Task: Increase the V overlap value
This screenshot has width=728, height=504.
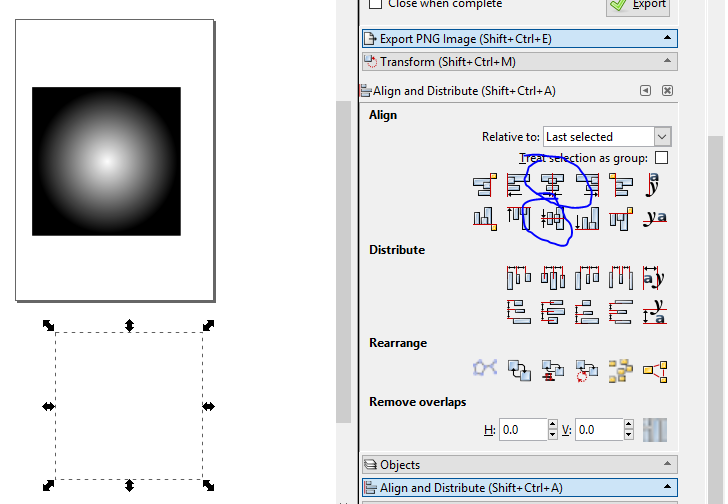Action: pyautogui.click(x=629, y=425)
